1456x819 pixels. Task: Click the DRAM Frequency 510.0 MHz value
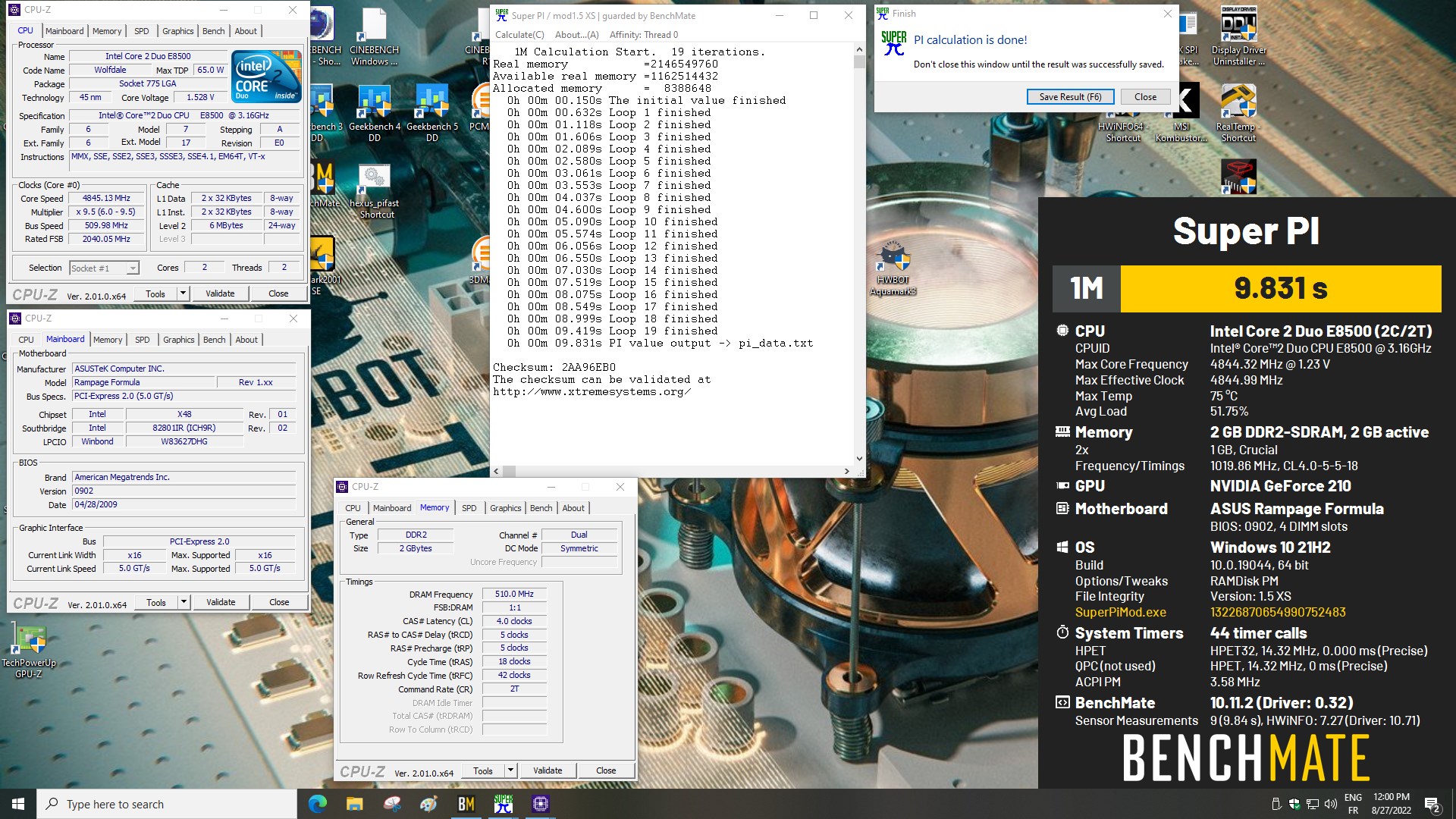pyautogui.click(x=514, y=595)
